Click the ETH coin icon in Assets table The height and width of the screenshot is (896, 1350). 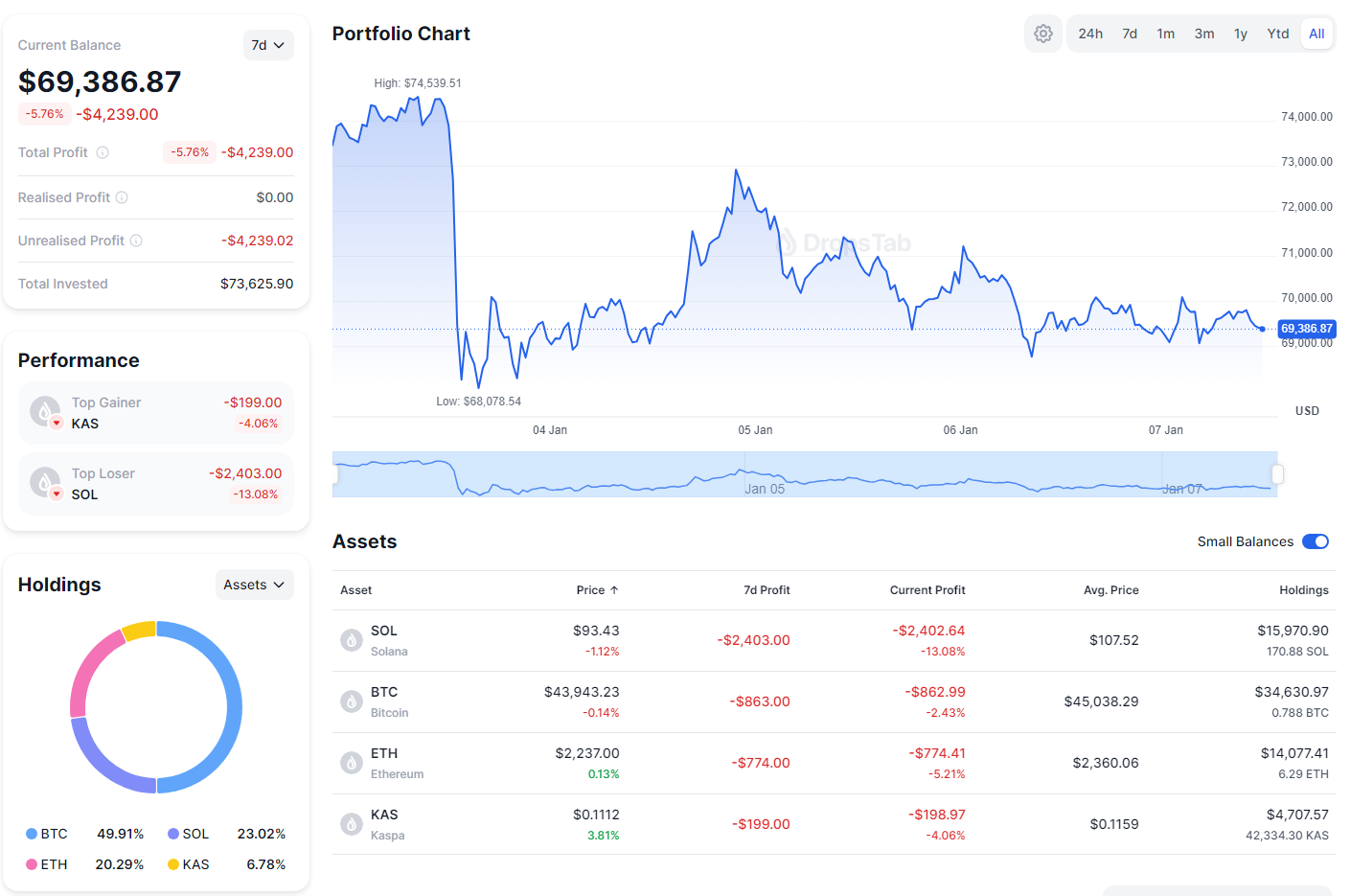pos(352,763)
